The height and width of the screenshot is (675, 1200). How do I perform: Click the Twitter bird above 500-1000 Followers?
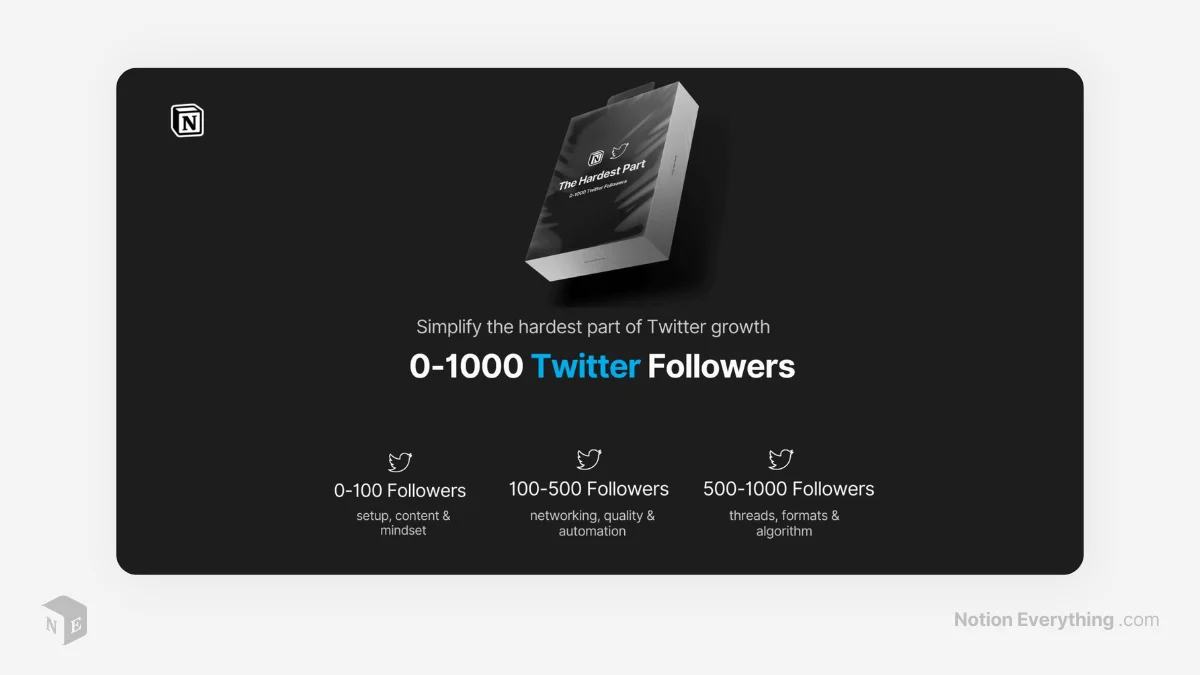pyautogui.click(x=780, y=459)
